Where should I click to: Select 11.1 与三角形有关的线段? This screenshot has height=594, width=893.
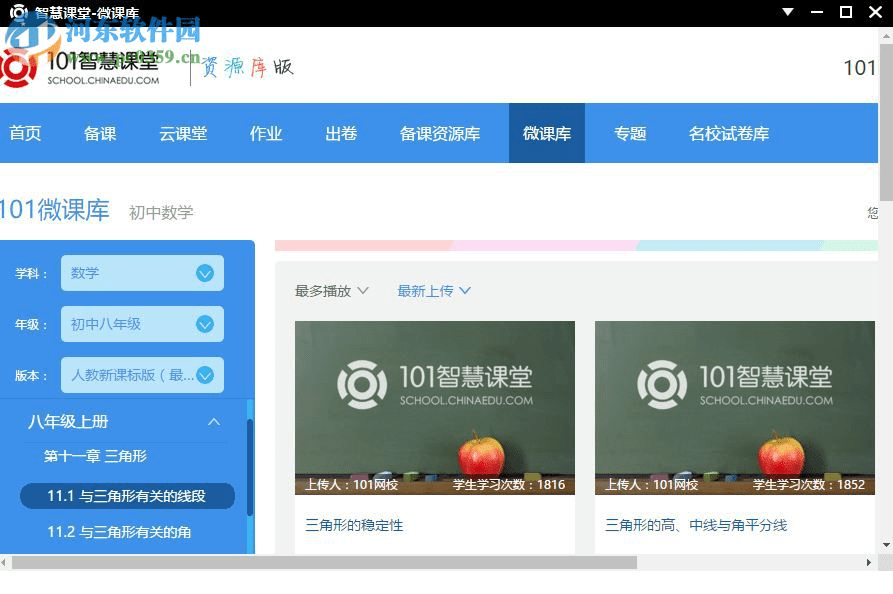pyautogui.click(x=128, y=496)
